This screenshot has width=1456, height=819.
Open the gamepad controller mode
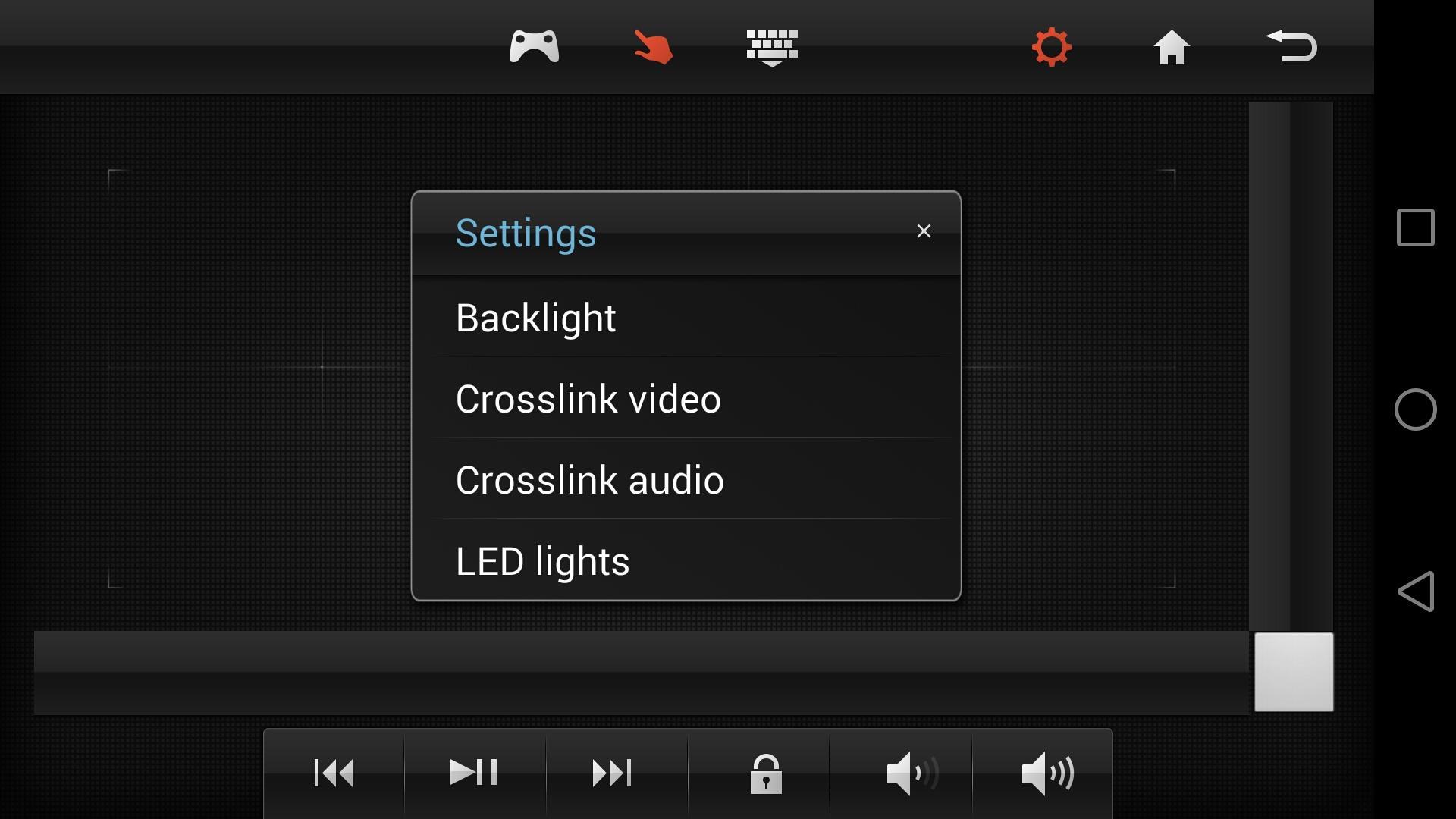pos(534,46)
